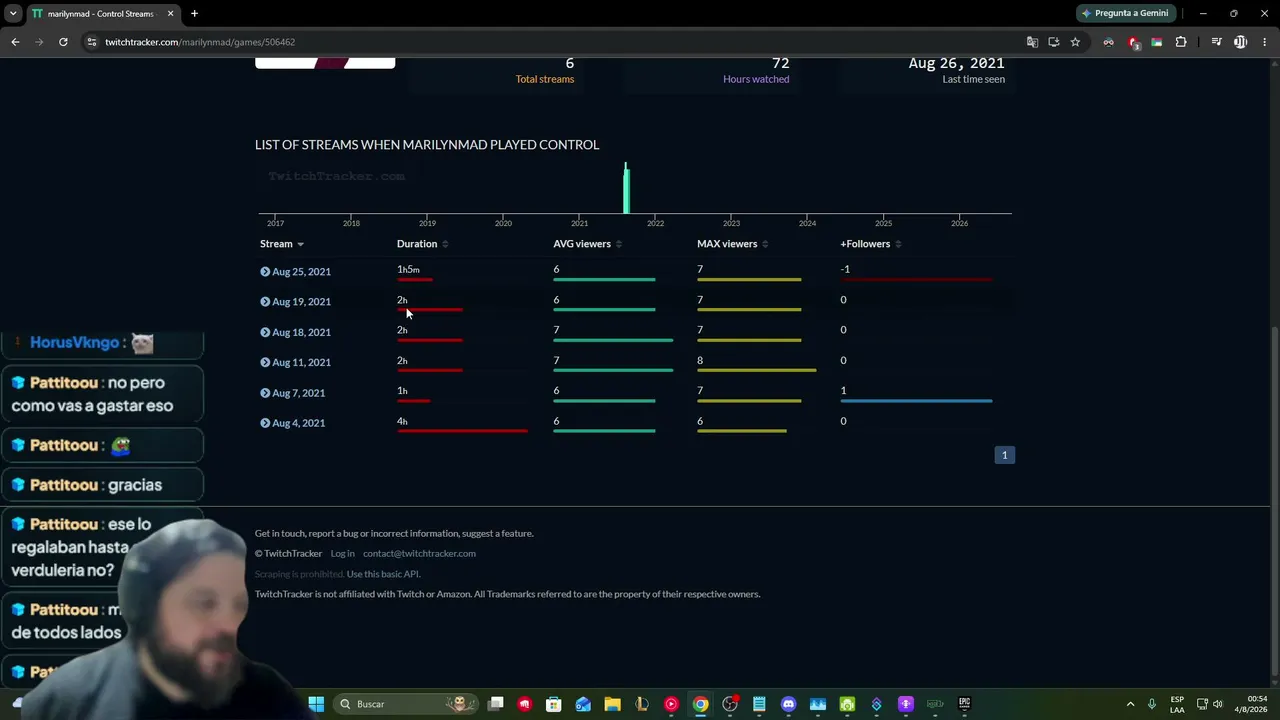Viewport: 1280px width, 720px height.
Task: Sort table by MAX viewers column
Action: (x=732, y=244)
